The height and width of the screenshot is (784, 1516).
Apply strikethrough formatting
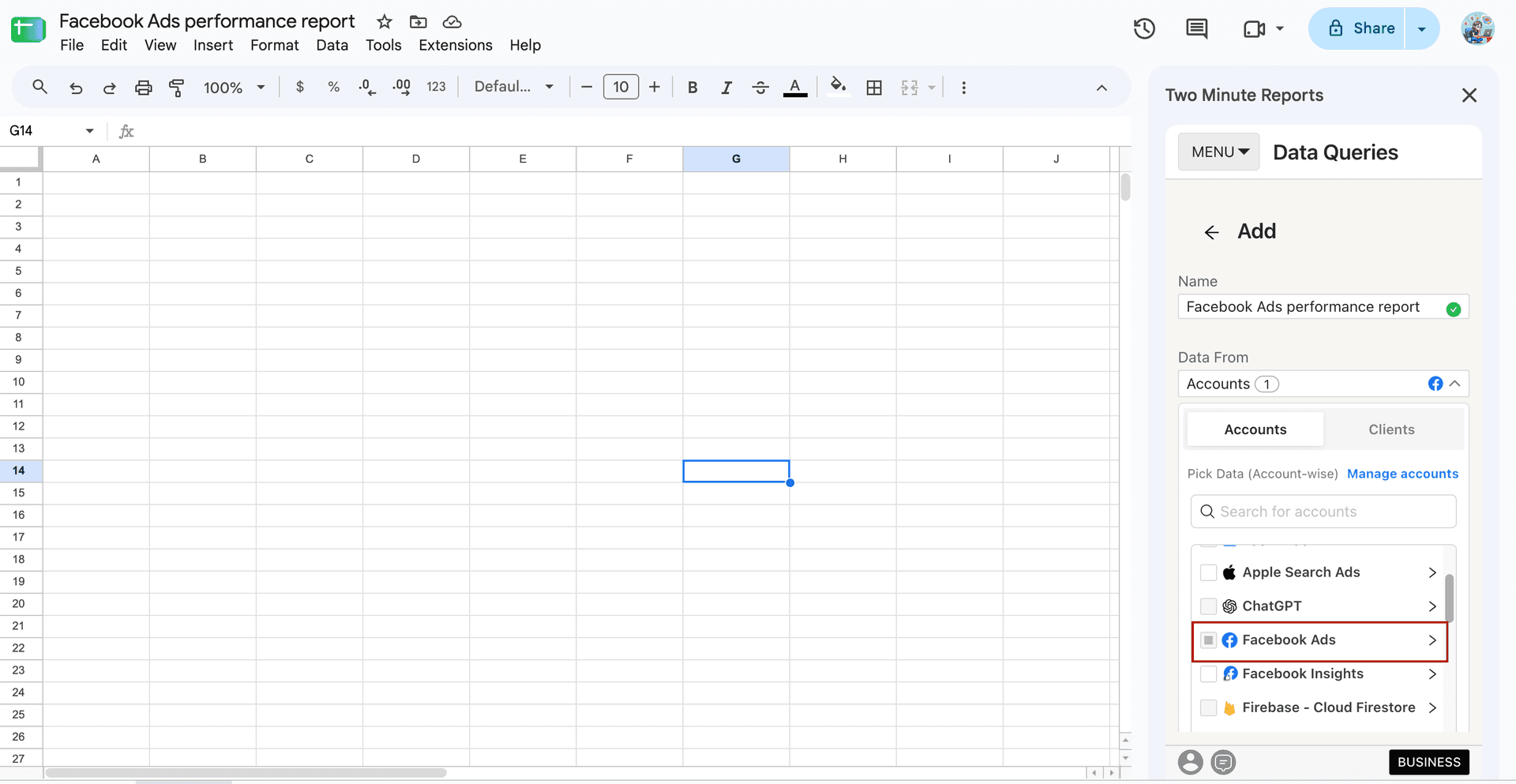tap(760, 88)
